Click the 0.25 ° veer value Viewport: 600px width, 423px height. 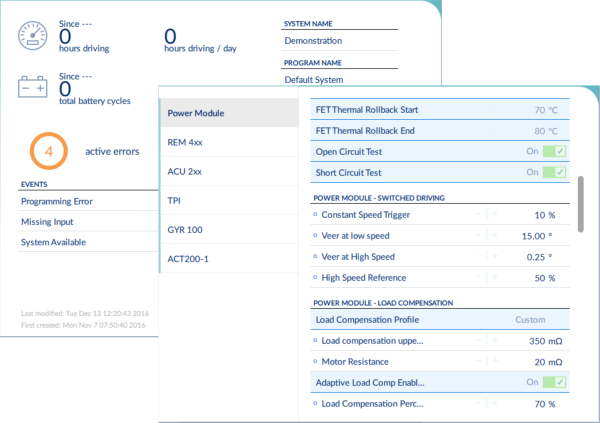(x=539, y=257)
